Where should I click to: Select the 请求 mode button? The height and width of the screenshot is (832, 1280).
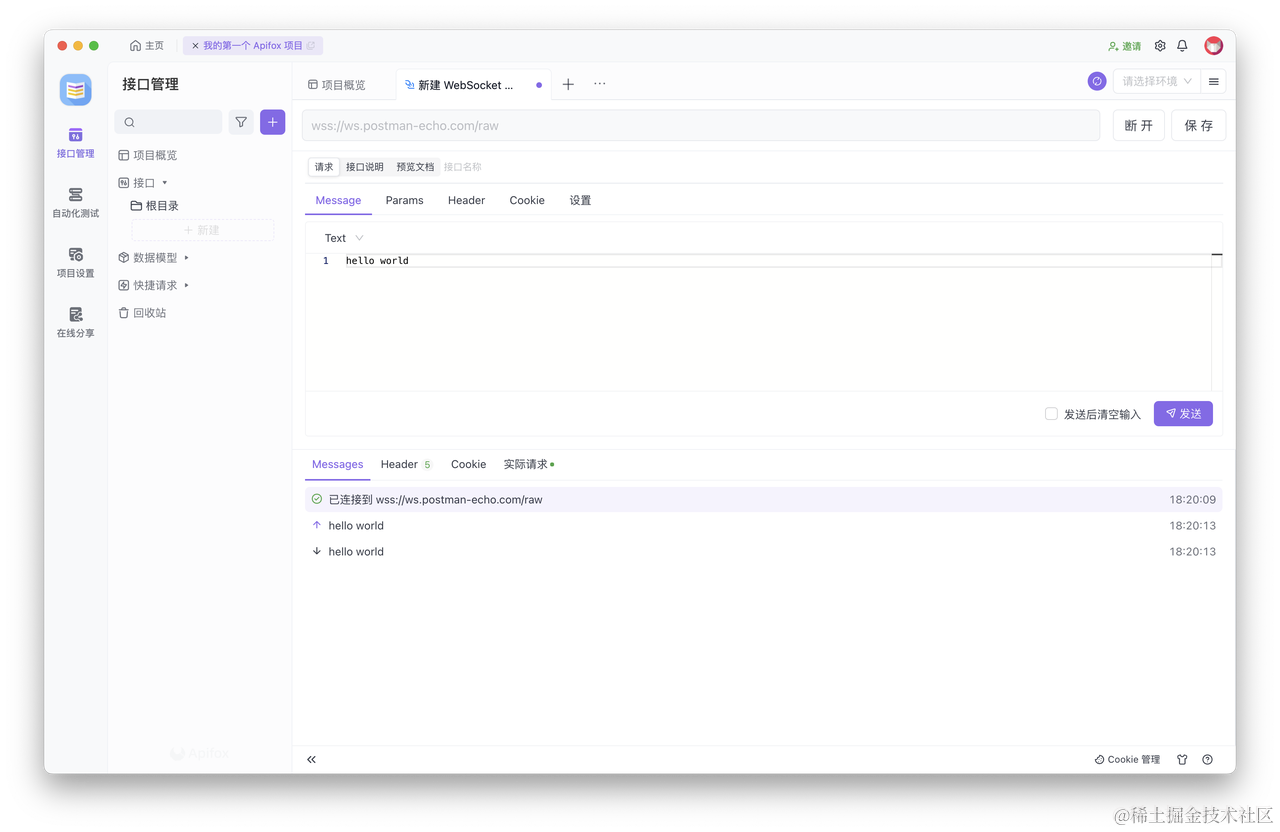point(324,167)
